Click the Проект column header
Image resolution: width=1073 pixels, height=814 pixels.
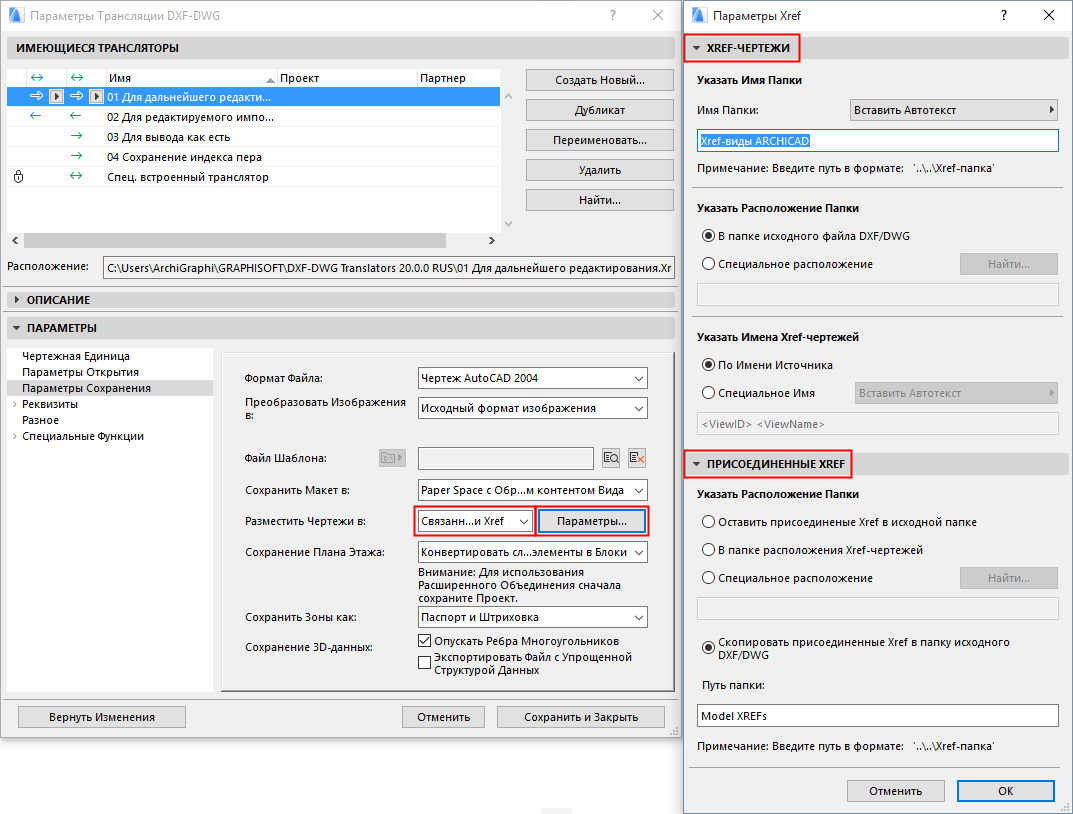[347, 78]
